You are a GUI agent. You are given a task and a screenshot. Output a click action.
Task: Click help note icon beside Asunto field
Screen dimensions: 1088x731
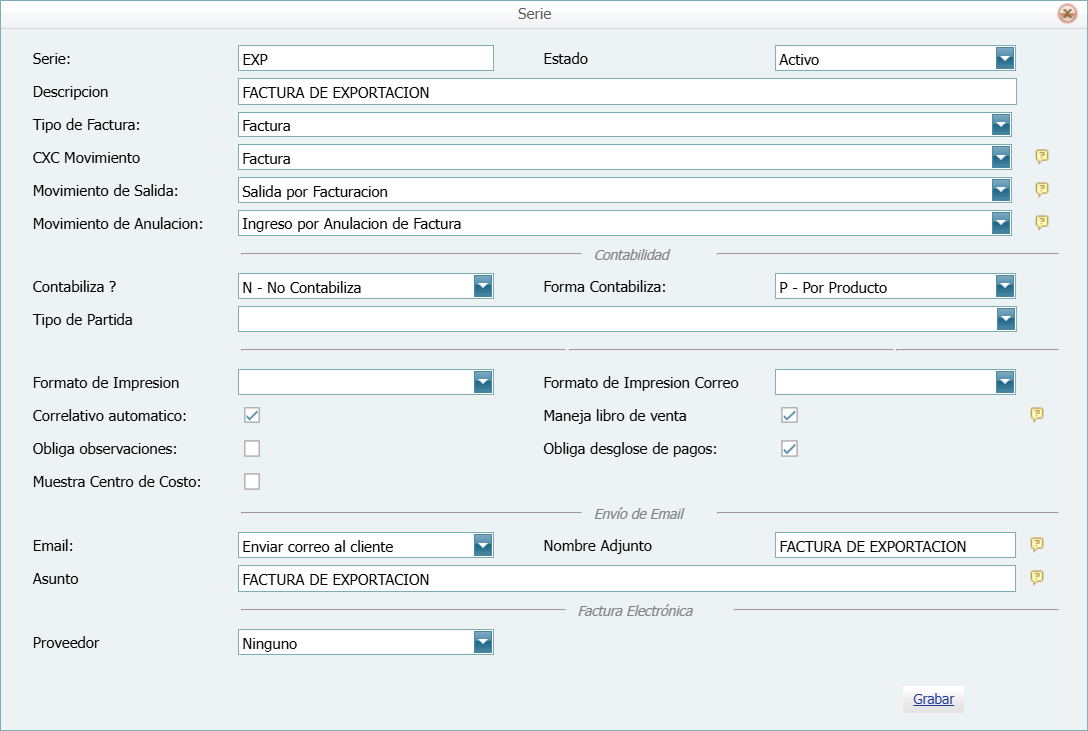click(1038, 578)
